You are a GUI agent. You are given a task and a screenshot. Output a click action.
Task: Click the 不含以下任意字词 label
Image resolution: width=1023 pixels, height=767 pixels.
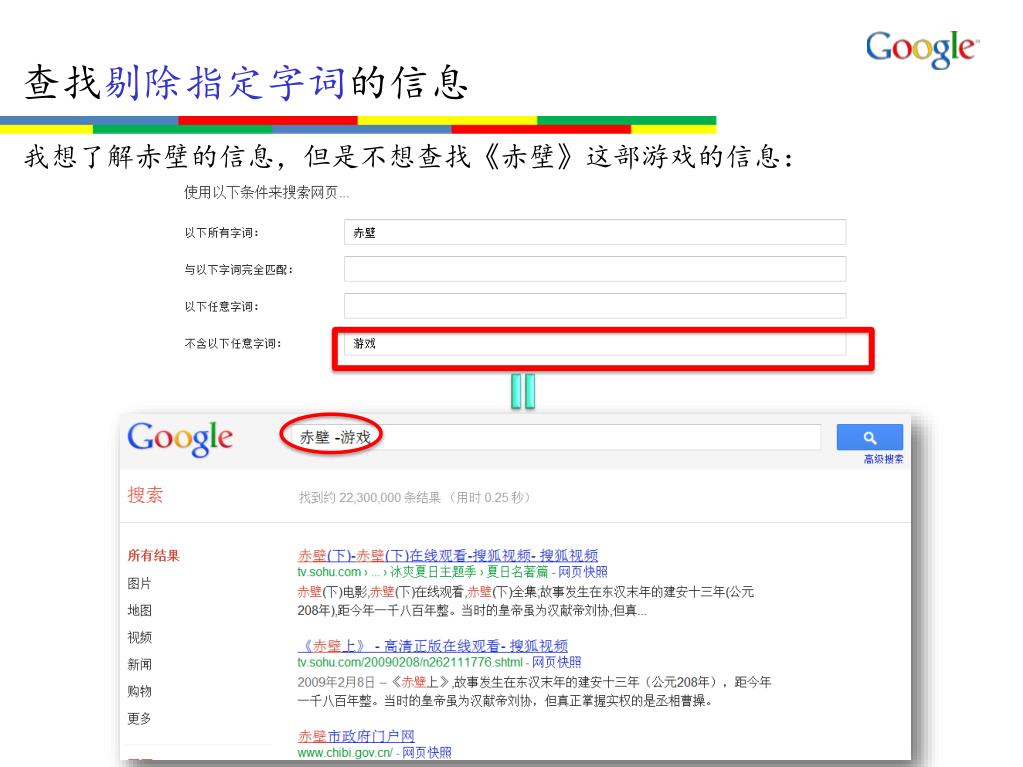coord(233,344)
